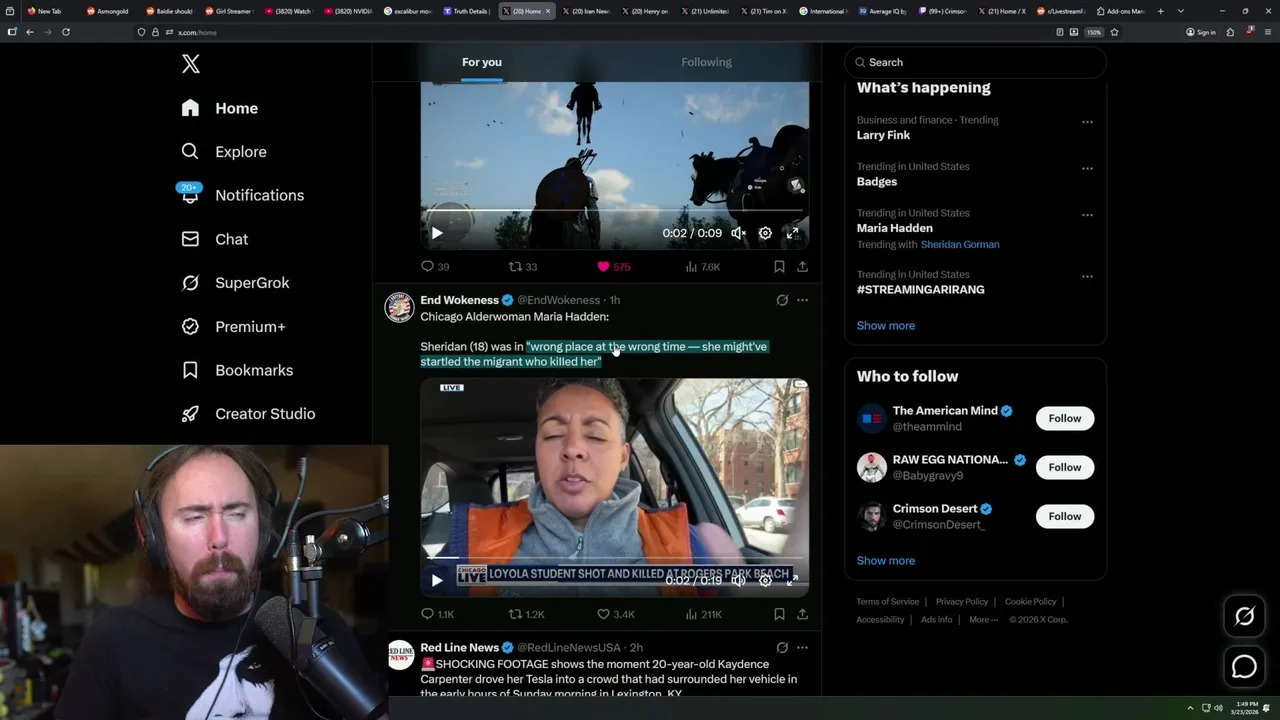The width and height of the screenshot is (1280, 720).
Task: Open Bookmarks in the sidebar
Action: pyautogui.click(x=237, y=370)
